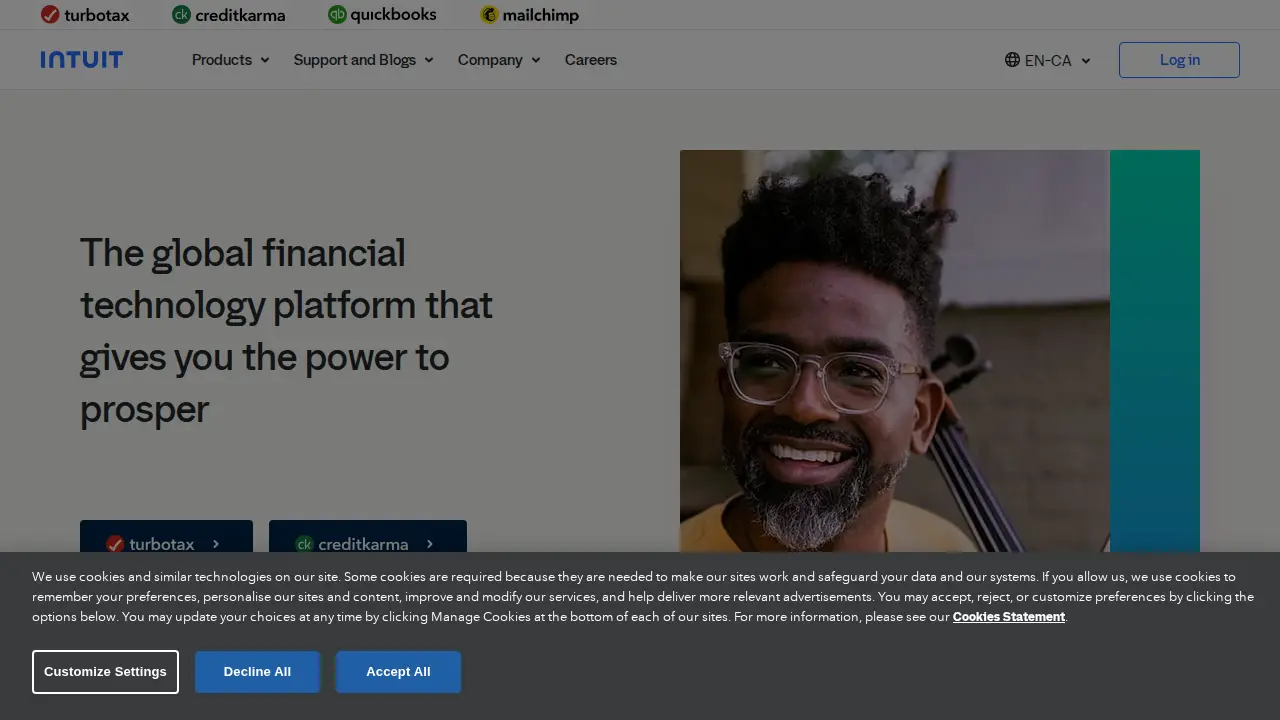Open the EN-CA language selector
Image resolution: width=1280 pixels, height=720 pixels.
[1048, 60]
